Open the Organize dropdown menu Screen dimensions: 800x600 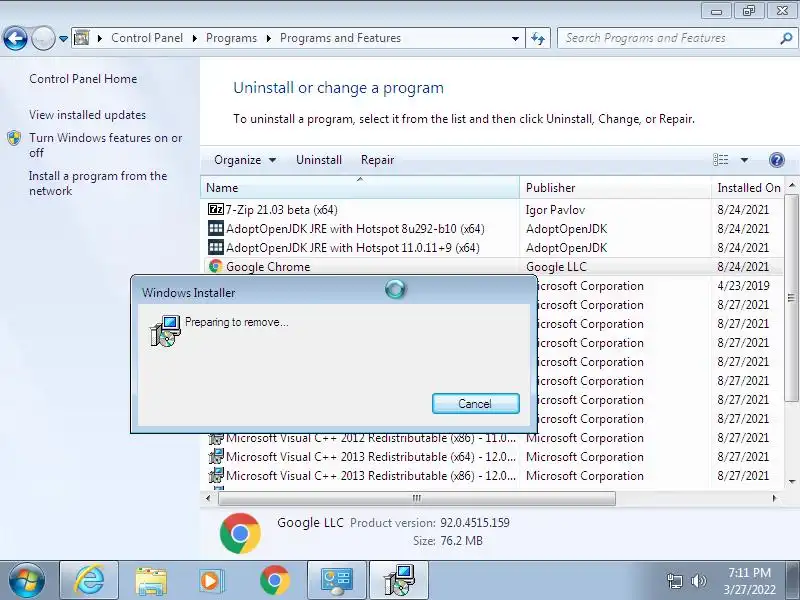click(245, 160)
